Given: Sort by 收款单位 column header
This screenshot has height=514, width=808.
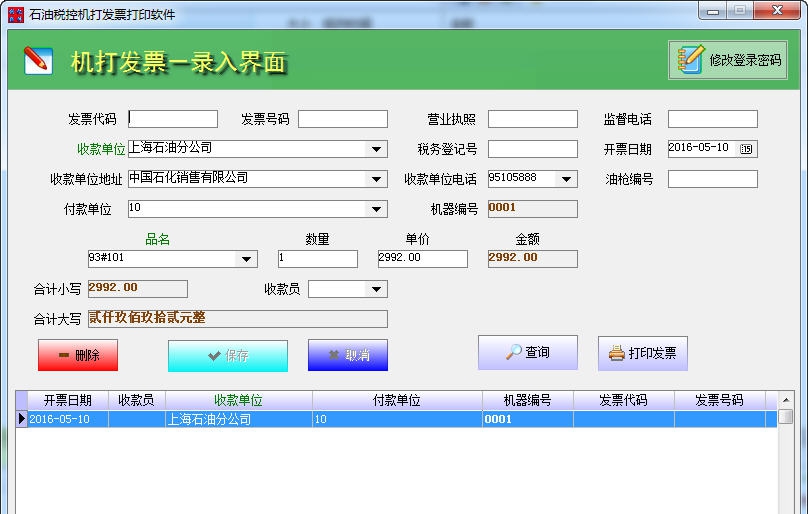Looking at the screenshot, I should [x=239, y=400].
